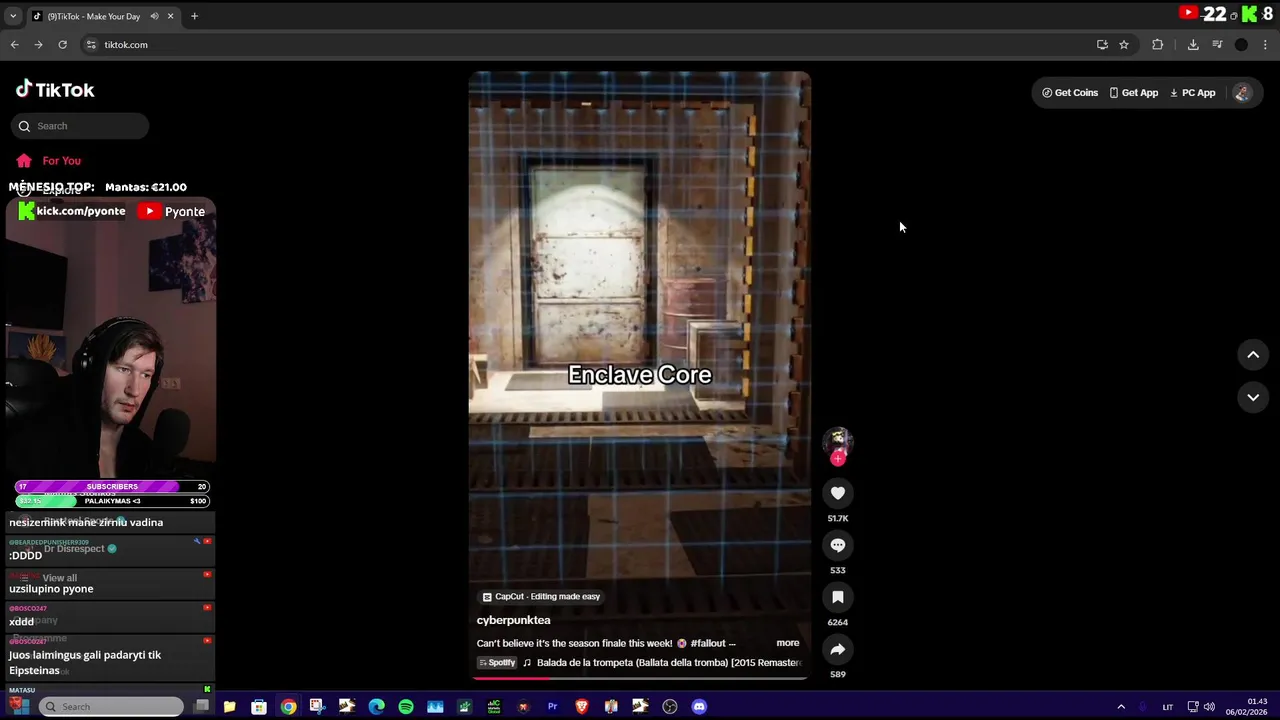This screenshot has height=720, width=1280.
Task: Mute the TikTok tab audio icon
Action: (155, 16)
